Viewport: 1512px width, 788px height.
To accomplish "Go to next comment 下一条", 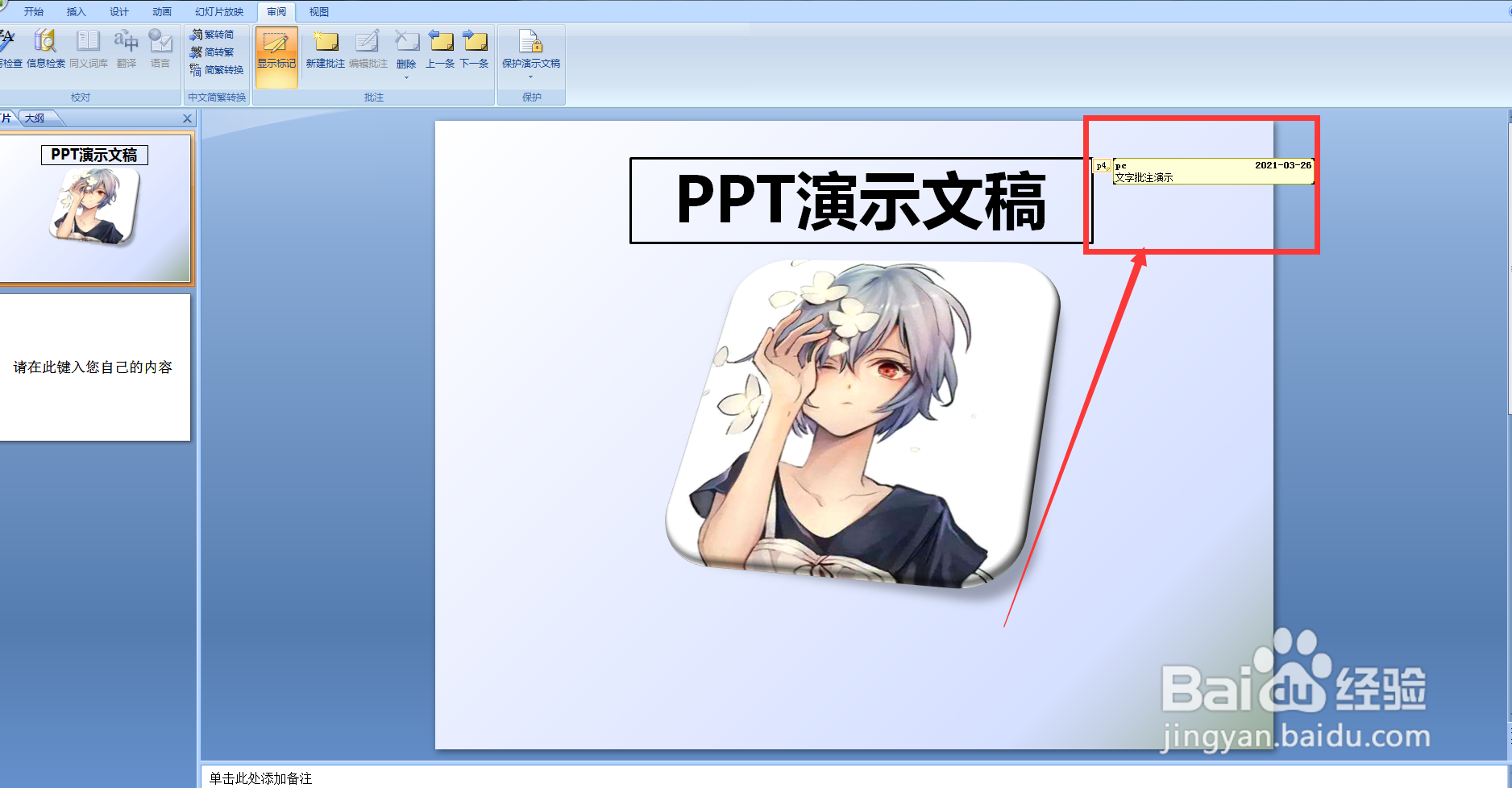I will (x=475, y=48).
